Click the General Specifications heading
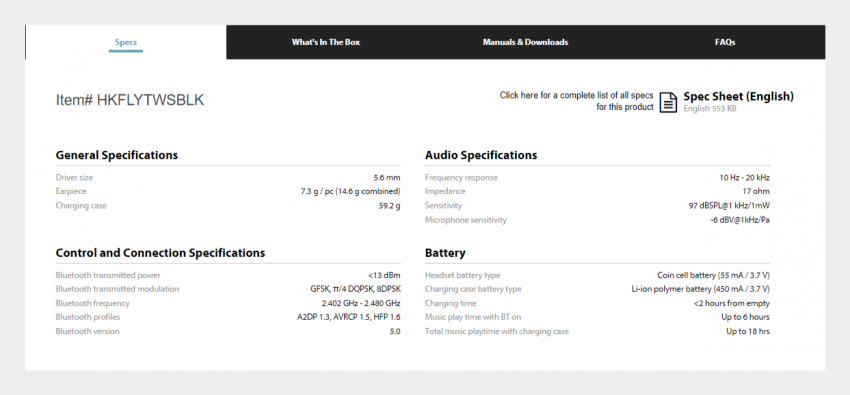The height and width of the screenshot is (395, 850). pos(117,155)
